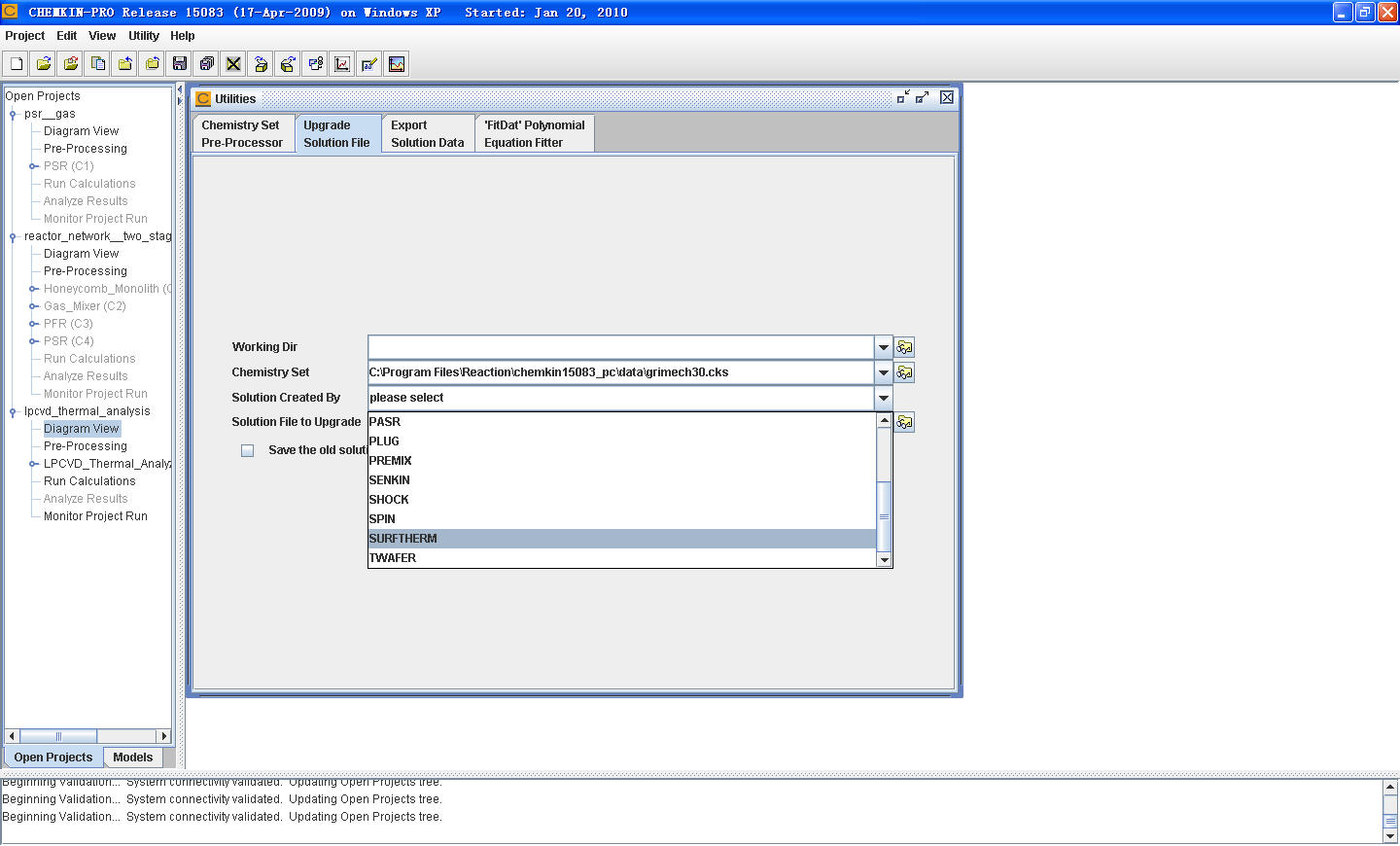Browse for Solution File to Upgrade icon
Screen dimensions: 1400x846
click(x=904, y=422)
